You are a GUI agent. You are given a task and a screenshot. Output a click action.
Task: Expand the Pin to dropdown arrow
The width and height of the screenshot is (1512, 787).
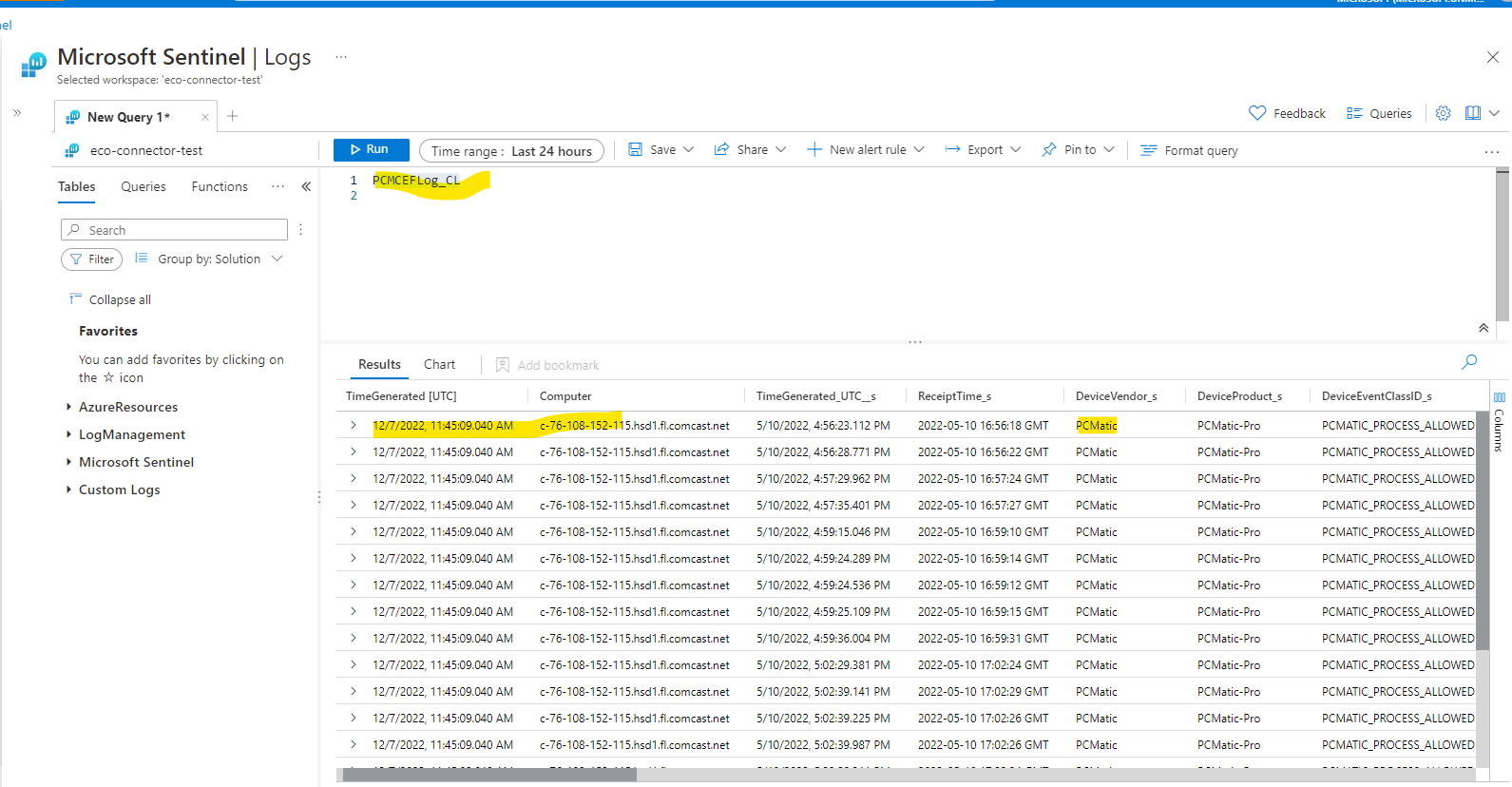tap(1109, 150)
